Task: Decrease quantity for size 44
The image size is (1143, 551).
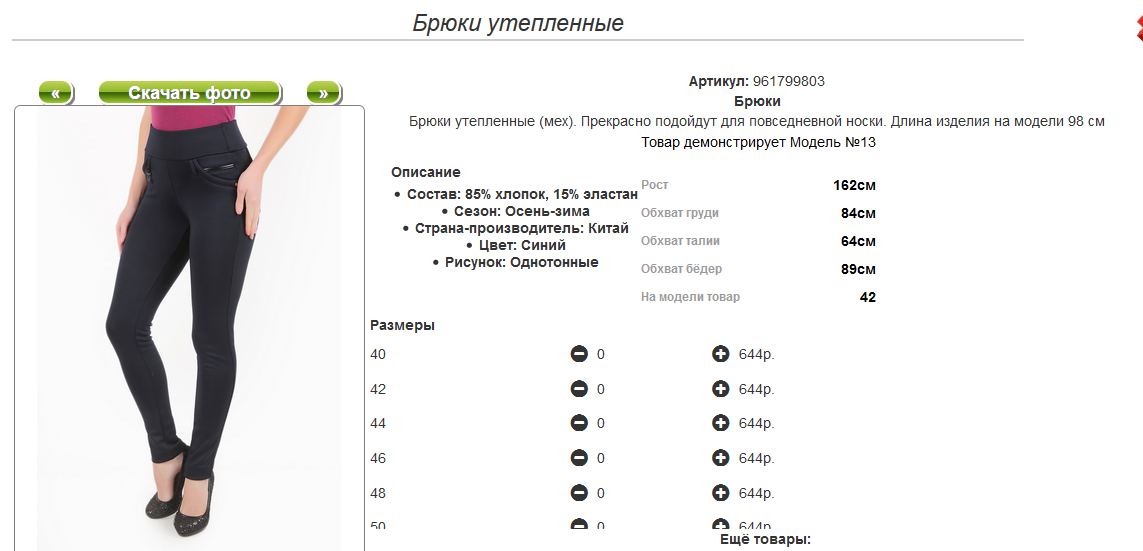Action: 579,423
